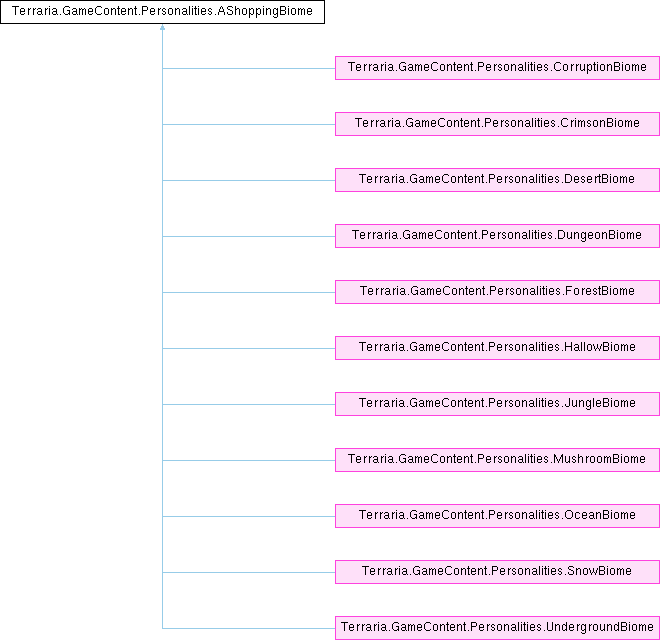Click the connector line leading to ForestBiome
660x640 pixels.
tap(248, 292)
